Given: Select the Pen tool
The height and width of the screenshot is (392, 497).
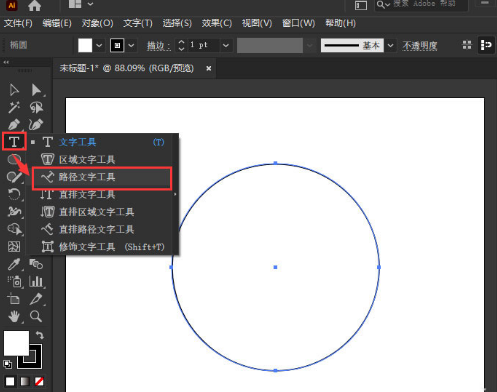Looking at the screenshot, I should point(14,125).
